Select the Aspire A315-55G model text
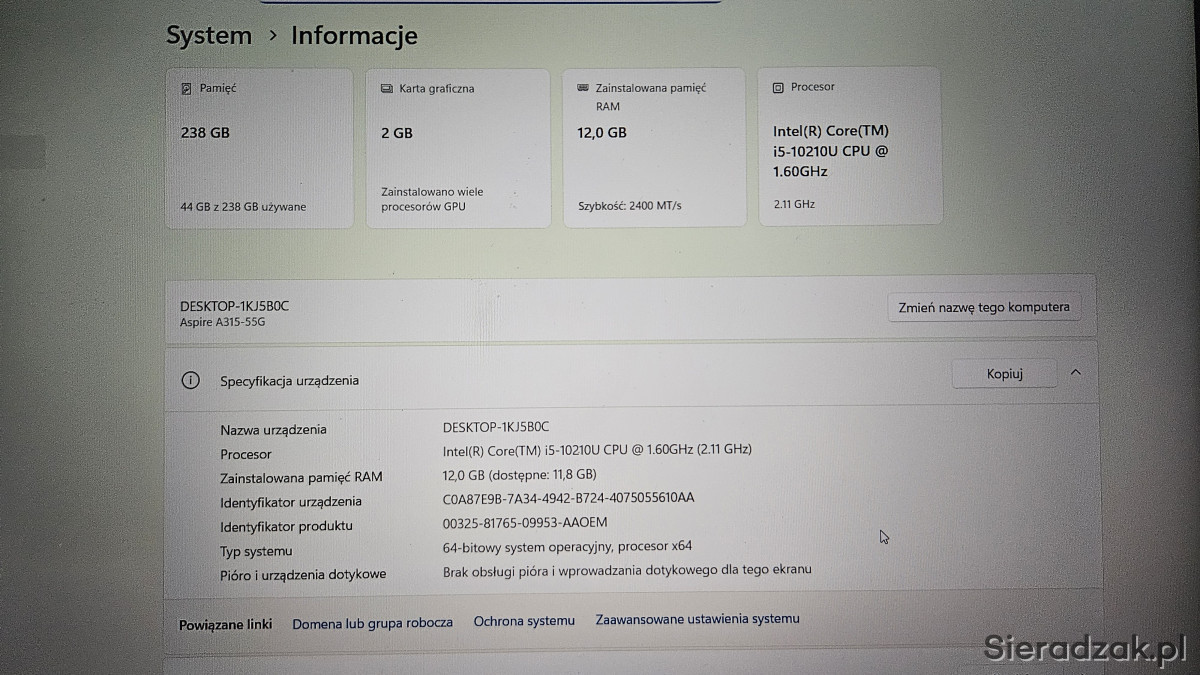Viewport: 1200px width, 675px height. 222,322
